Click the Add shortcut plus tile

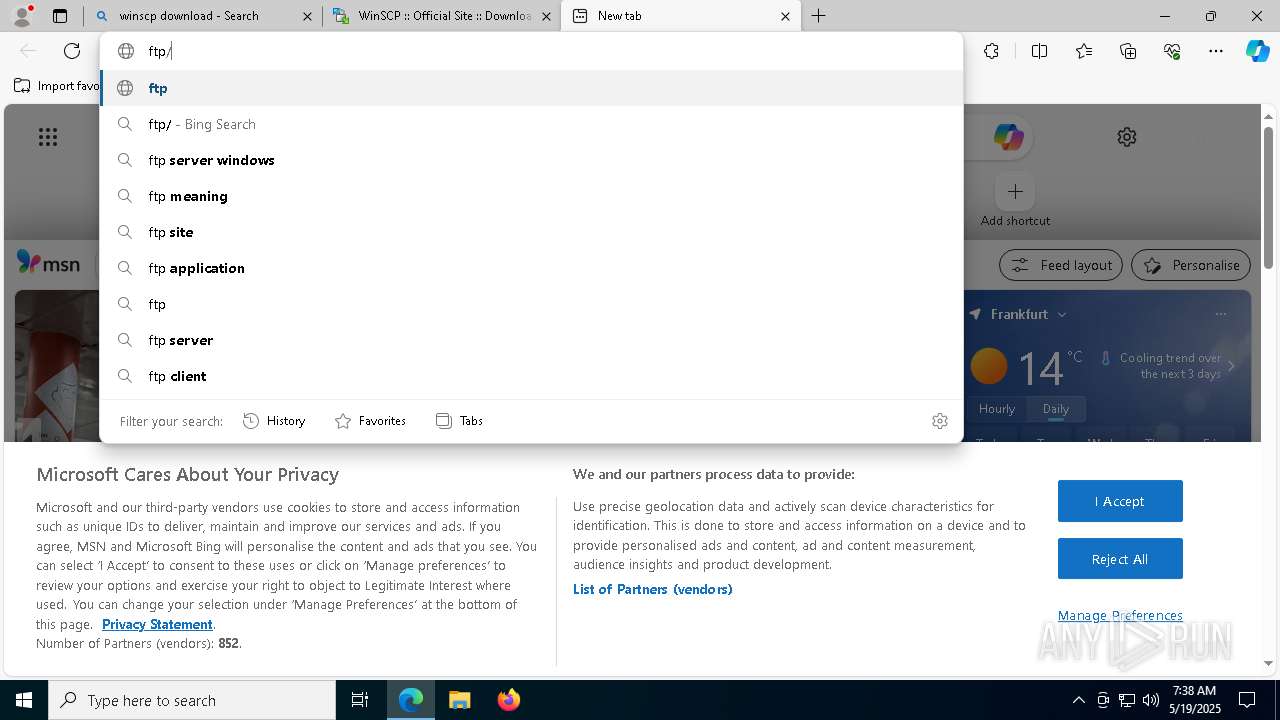(x=1015, y=191)
